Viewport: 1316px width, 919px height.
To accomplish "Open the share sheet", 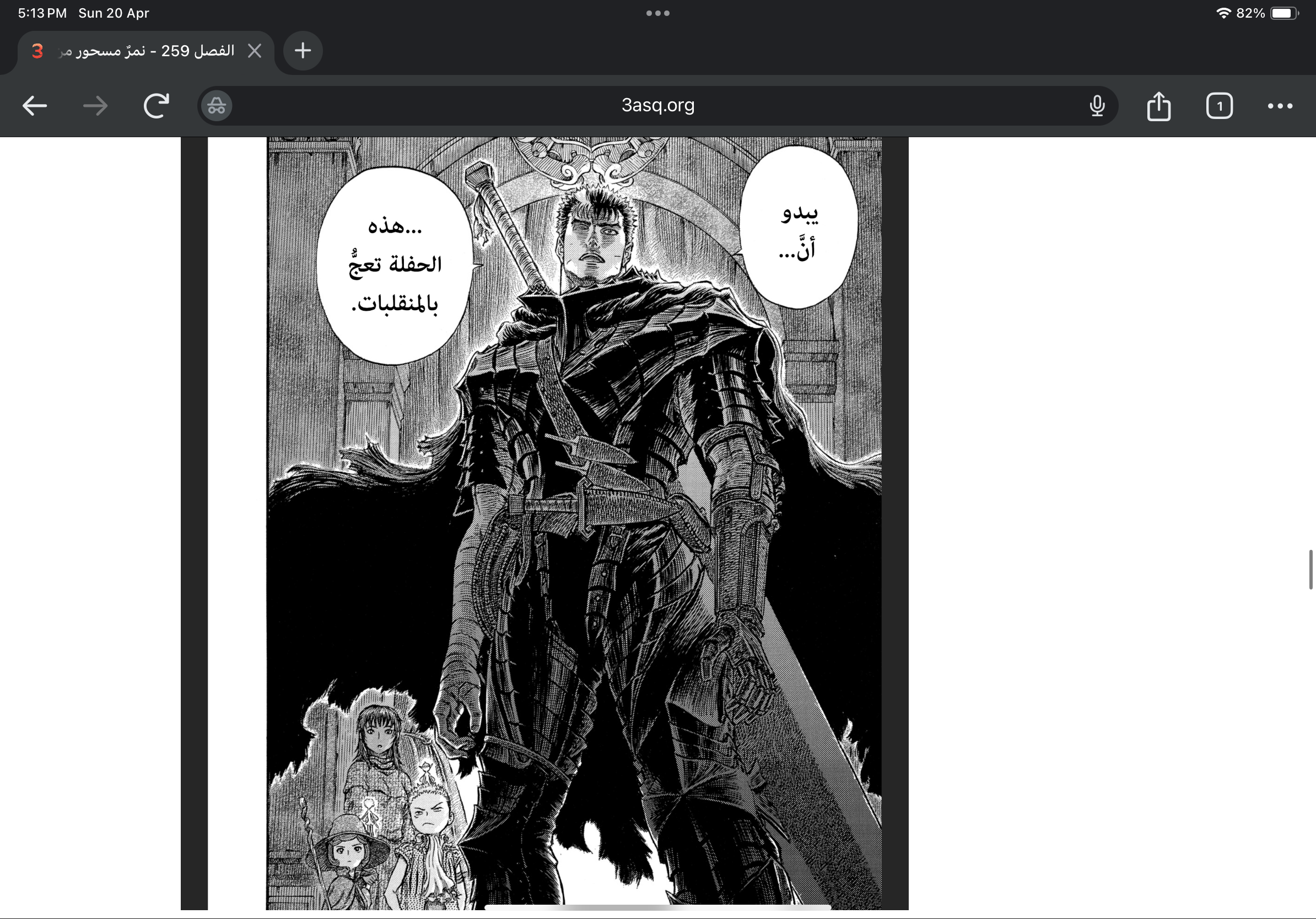I will click(1158, 106).
